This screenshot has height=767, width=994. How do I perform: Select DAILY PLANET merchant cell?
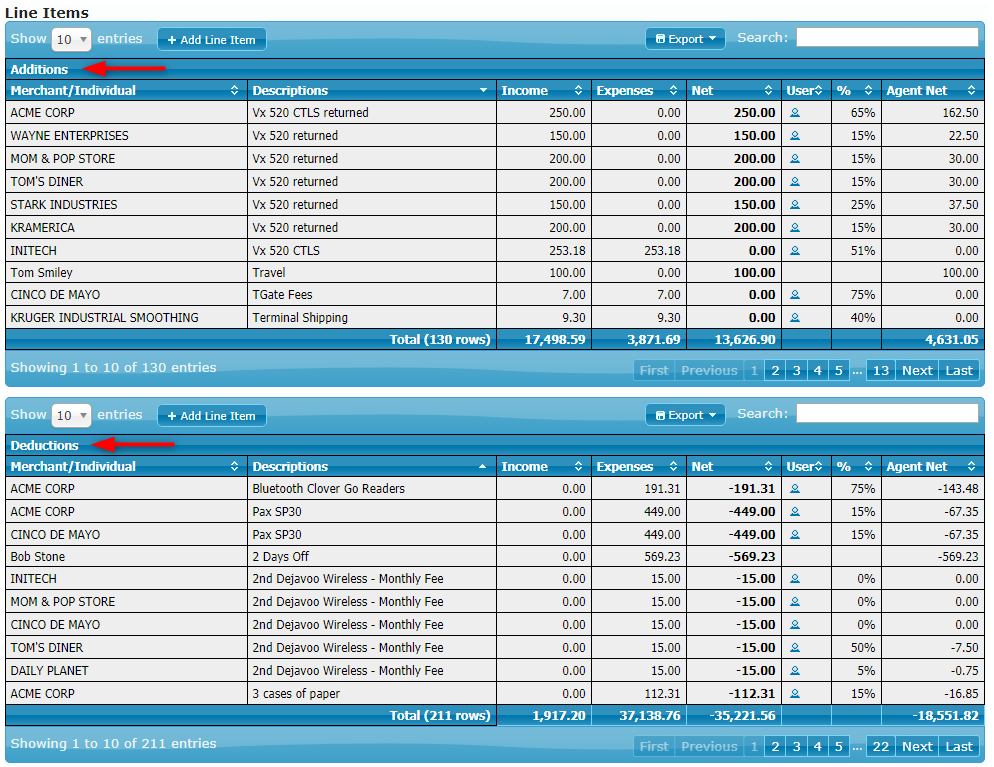pyautogui.click(x=126, y=671)
